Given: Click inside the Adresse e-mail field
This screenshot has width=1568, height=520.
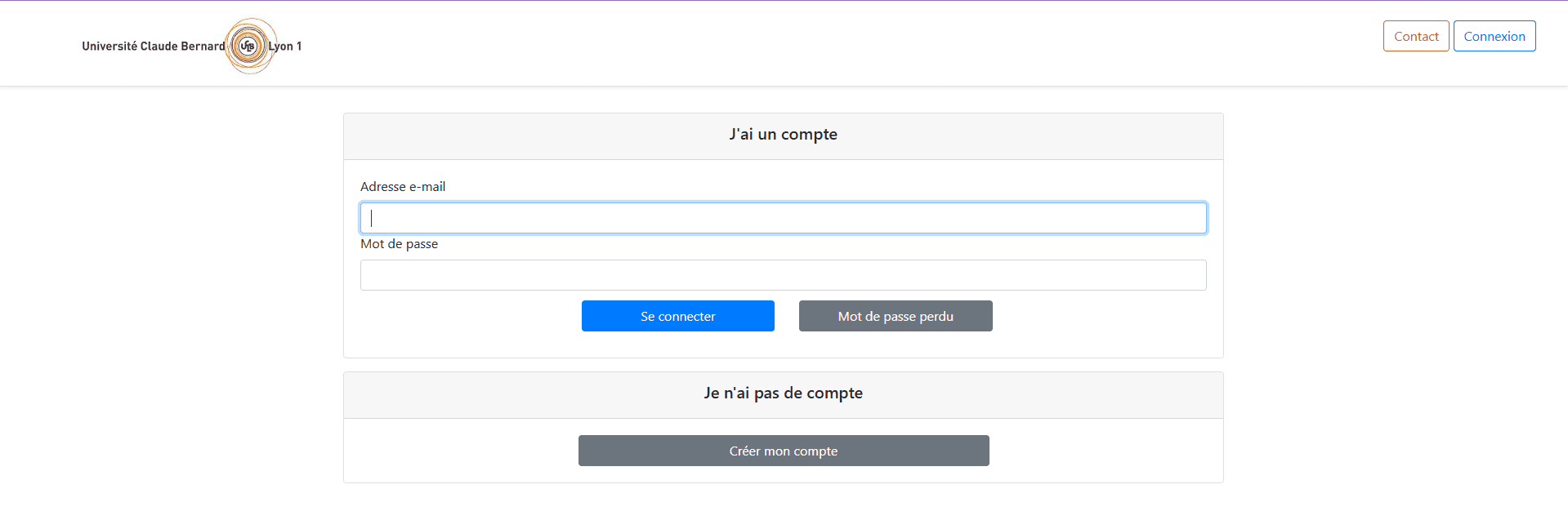Looking at the screenshot, I should tap(783, 217).
